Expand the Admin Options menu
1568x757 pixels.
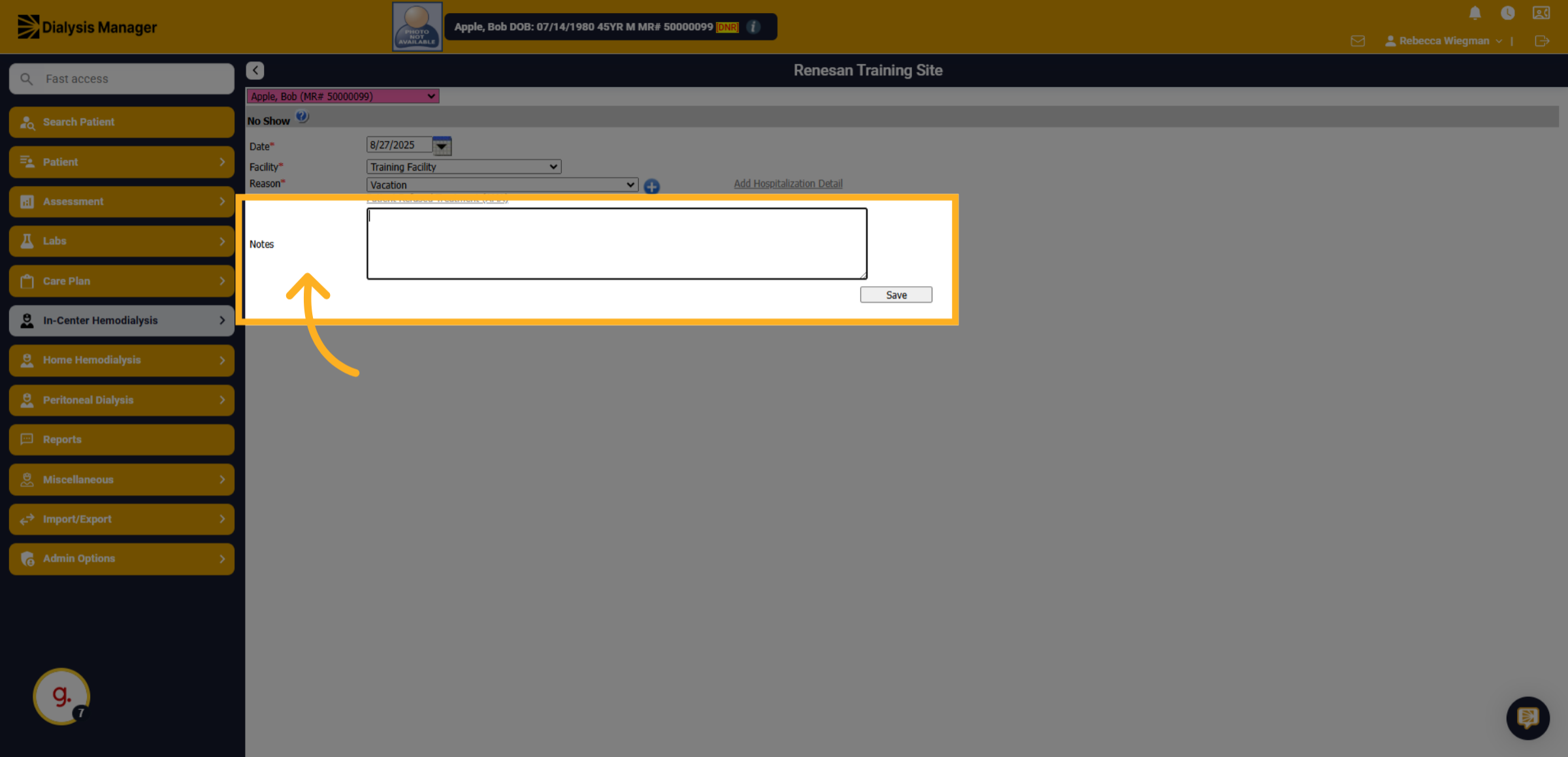pyautogui.click(x=122, y=559)
